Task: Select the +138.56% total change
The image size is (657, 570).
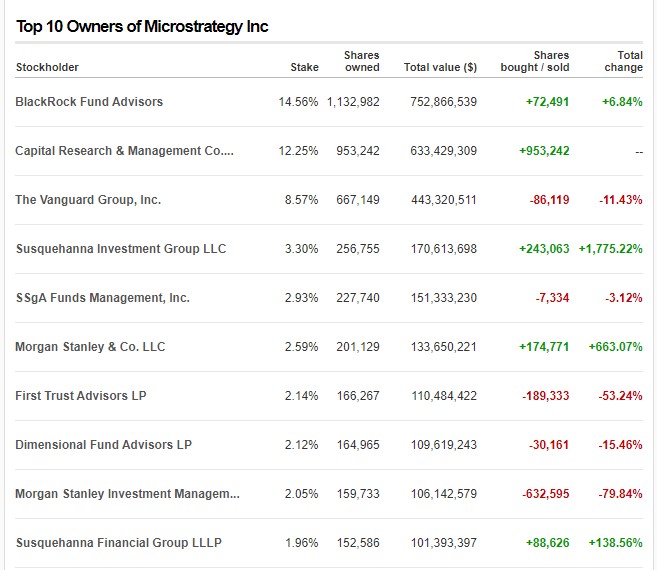Action: 616,543
